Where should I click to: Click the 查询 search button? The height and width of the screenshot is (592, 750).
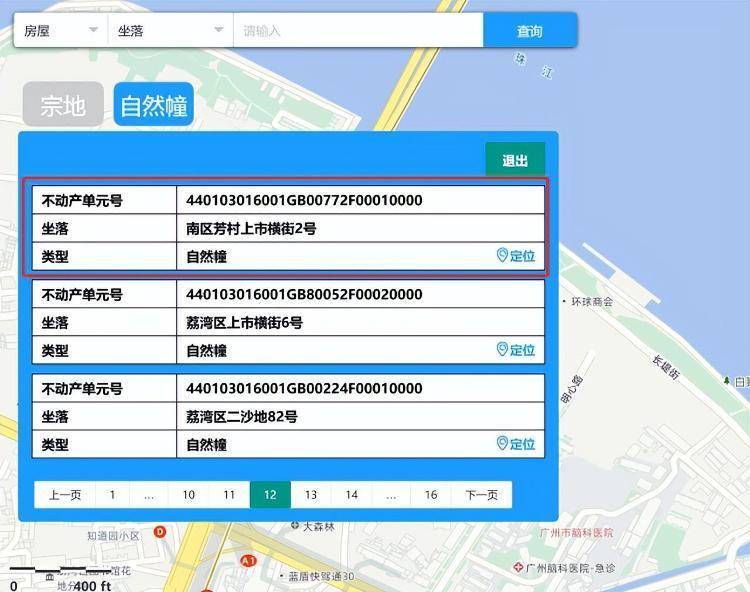pyautogui.click(x=530, y=31)
